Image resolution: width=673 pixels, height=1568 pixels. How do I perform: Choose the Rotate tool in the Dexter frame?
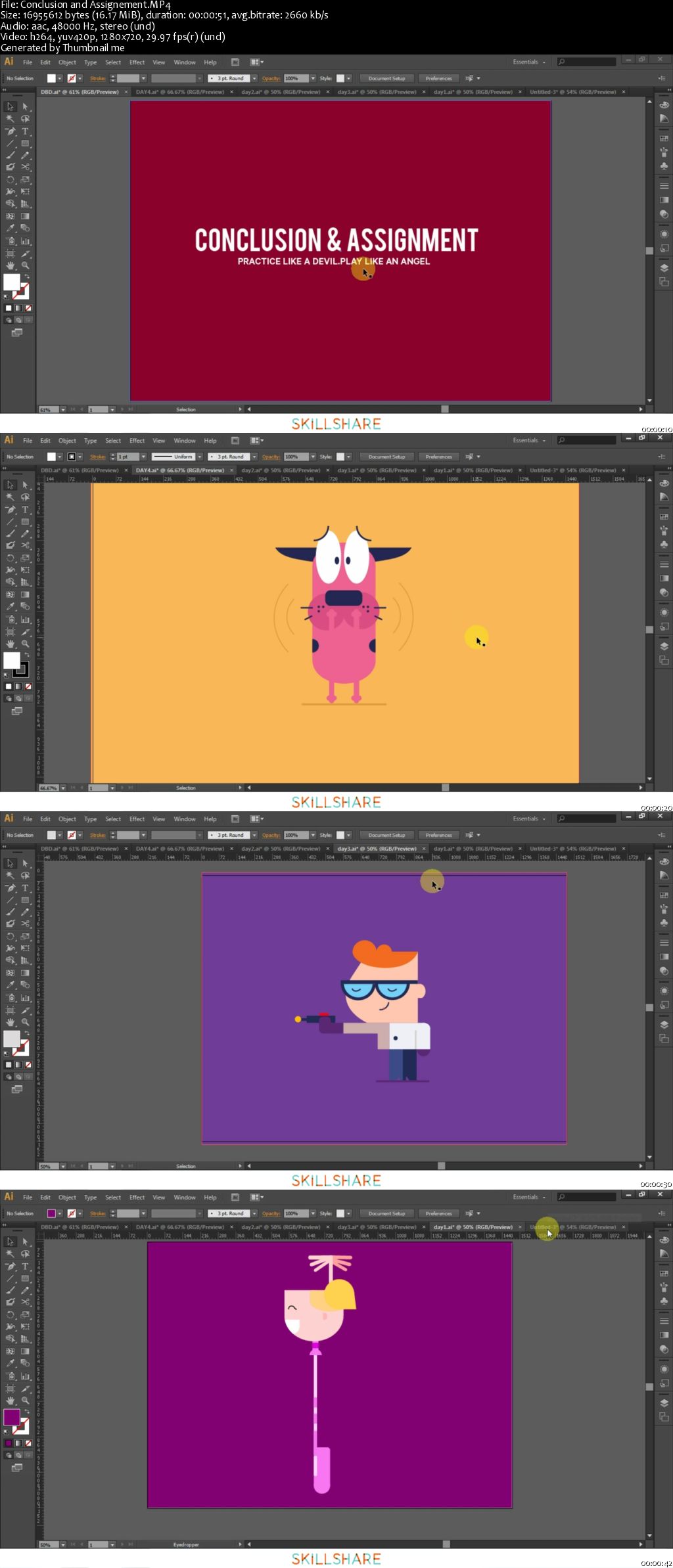pyautogui.click(x=11, y=936)
